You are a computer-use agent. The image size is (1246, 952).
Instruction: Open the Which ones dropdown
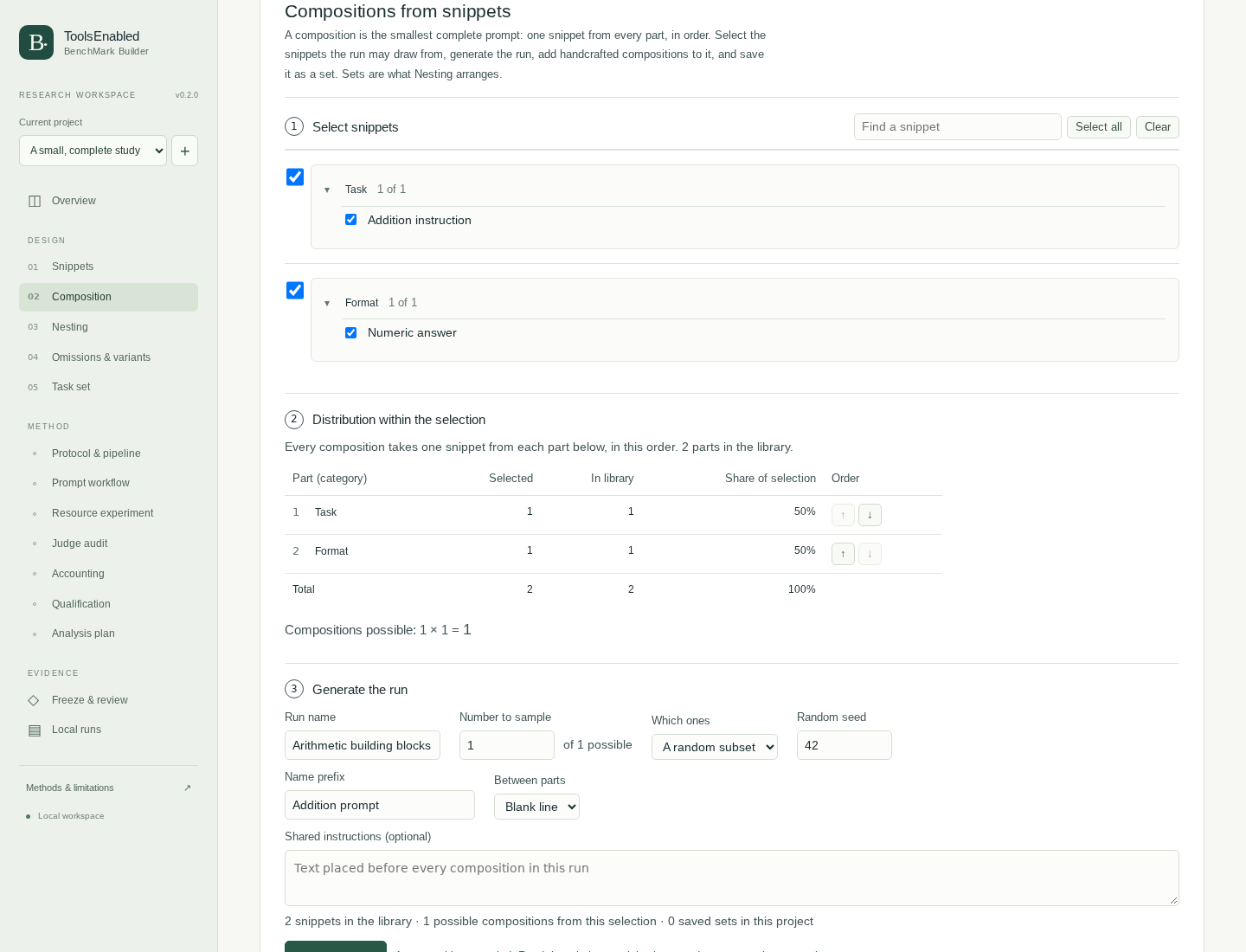click(715, 747)
